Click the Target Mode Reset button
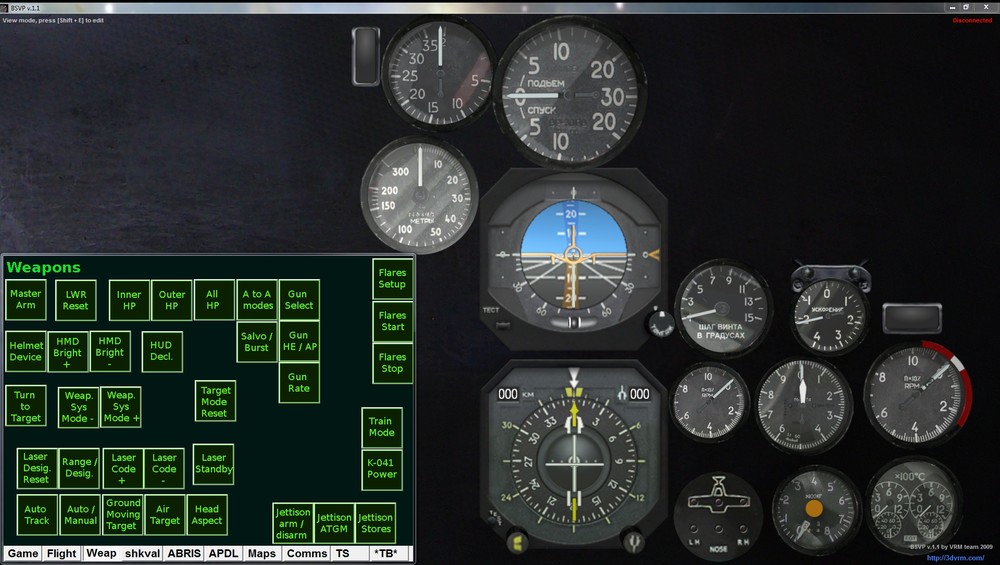 coord(215,401)
